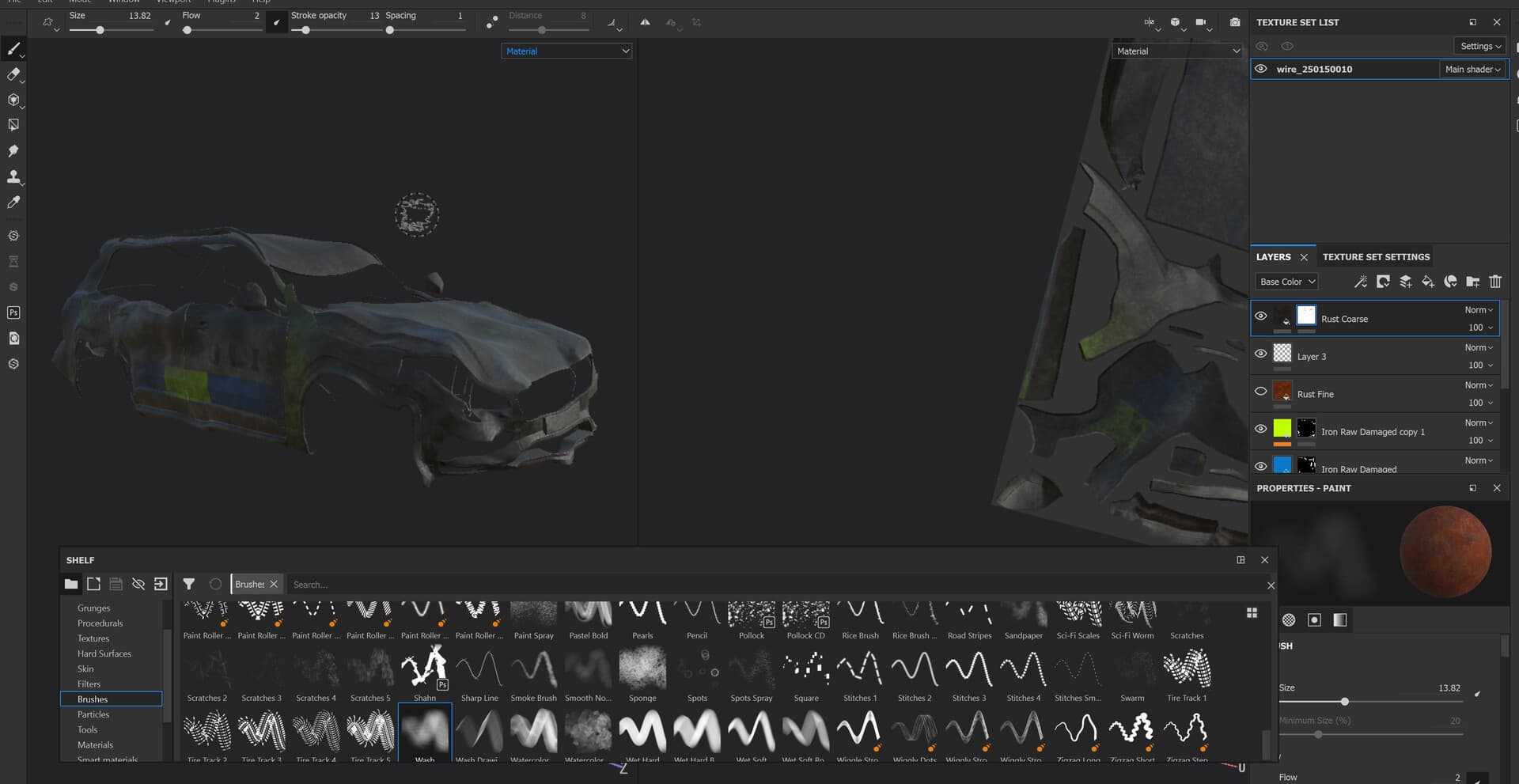This screenshot has height=784, width=1519.
Task: Switch to the Layers tab
Action: [1273, 257]
